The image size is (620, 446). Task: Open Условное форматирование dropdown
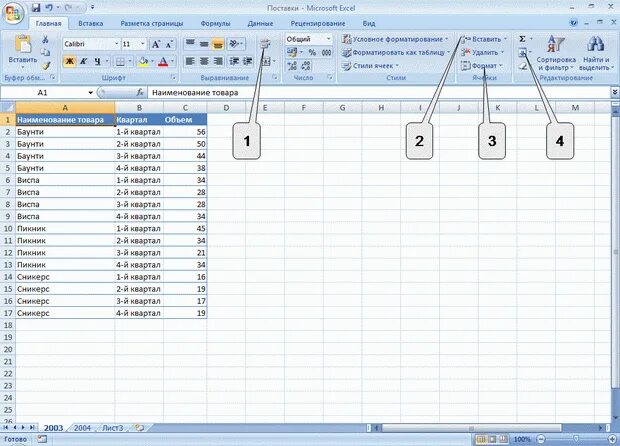coord(395,39)
